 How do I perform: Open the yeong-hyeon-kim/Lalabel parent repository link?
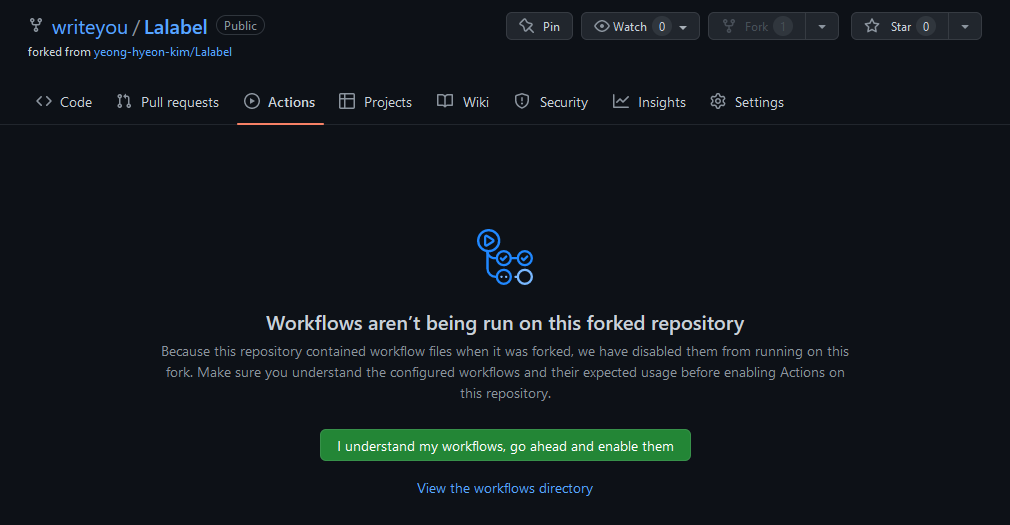click(162, 52)
